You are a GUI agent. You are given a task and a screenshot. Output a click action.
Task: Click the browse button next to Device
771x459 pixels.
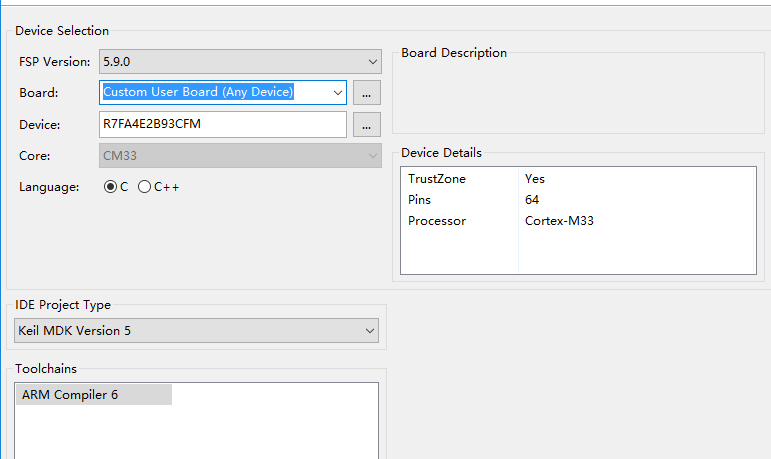tap(367, 125)
